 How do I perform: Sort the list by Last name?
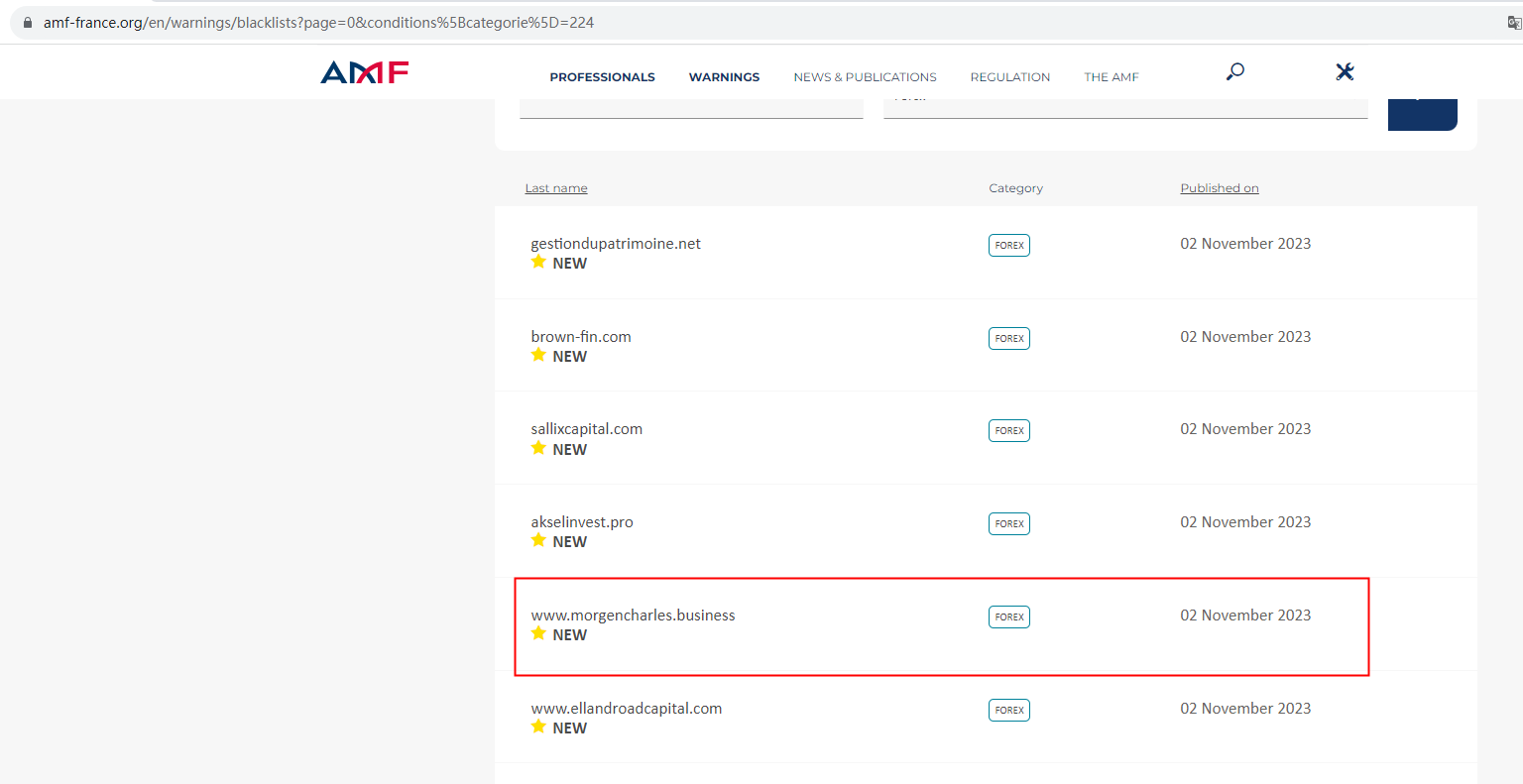click(x=556, y=188)
